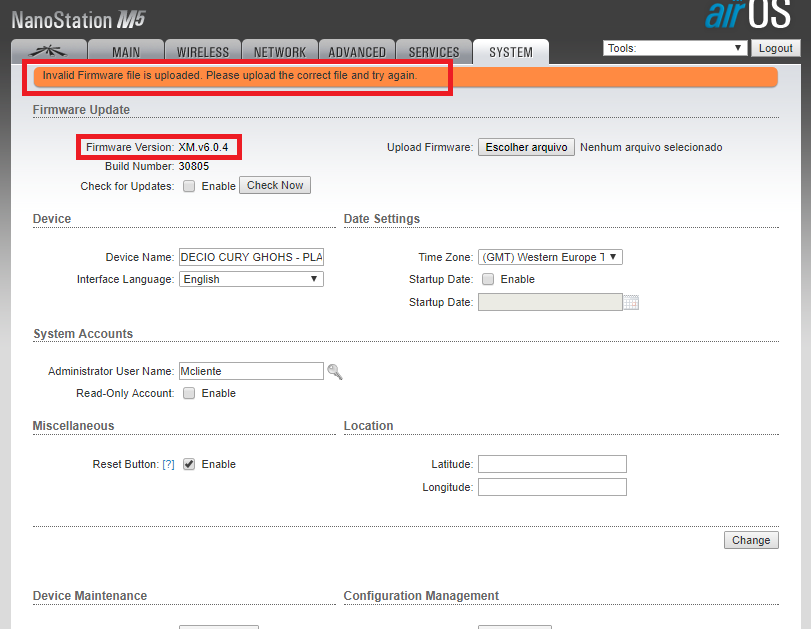Image resolution: width=811 pixels, height=629 pixels.
Task: Click the Check Now button
Action: click(x=275, y=185)
